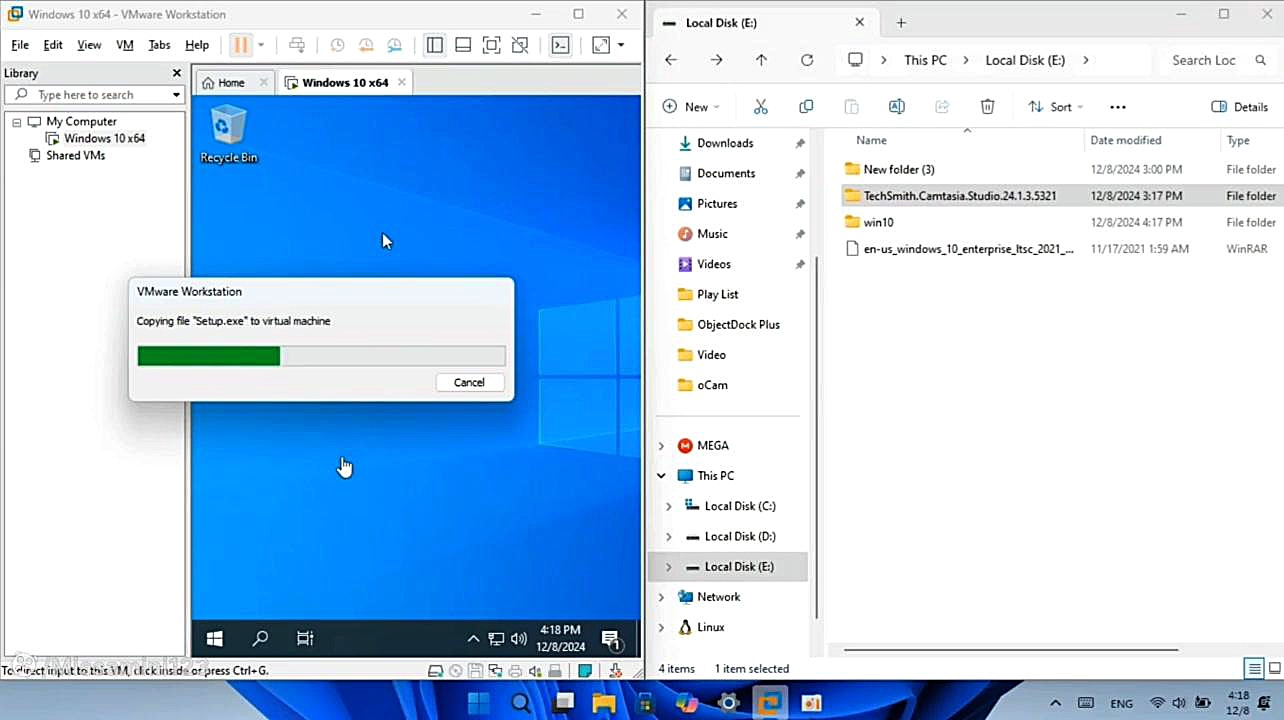The image size is (1284, 720).
Task: Switch to Unity mode in VMware toolbar
Action: (x=520, y=45)
